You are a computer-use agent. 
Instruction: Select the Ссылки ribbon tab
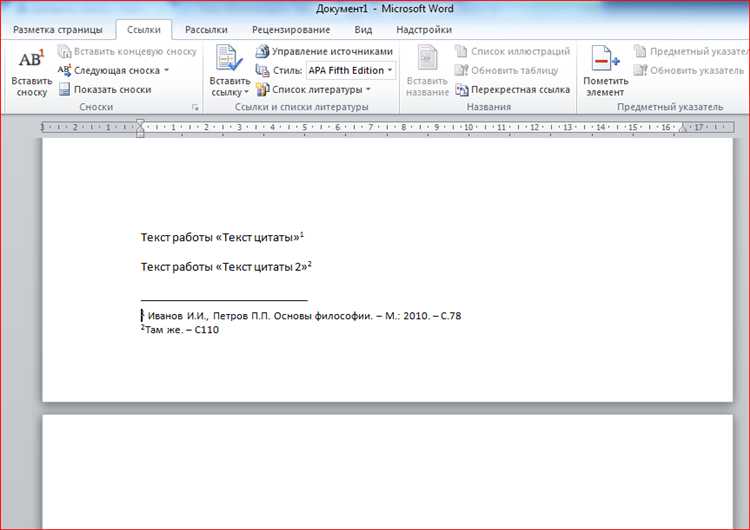pyautogui.click(x=143, y=30)
